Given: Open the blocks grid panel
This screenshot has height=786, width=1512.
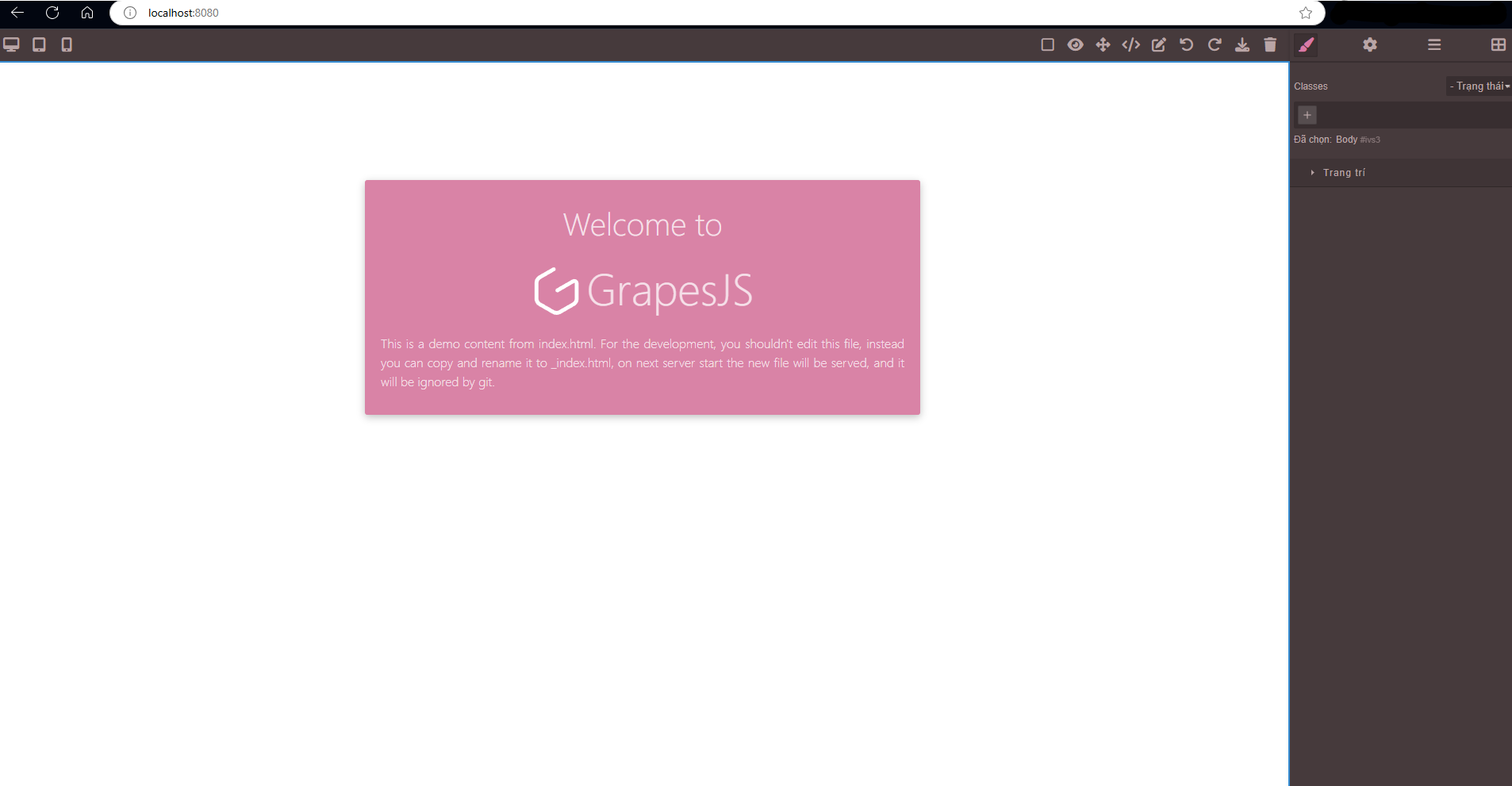Looking at the screenshot, I should 1498,45.
